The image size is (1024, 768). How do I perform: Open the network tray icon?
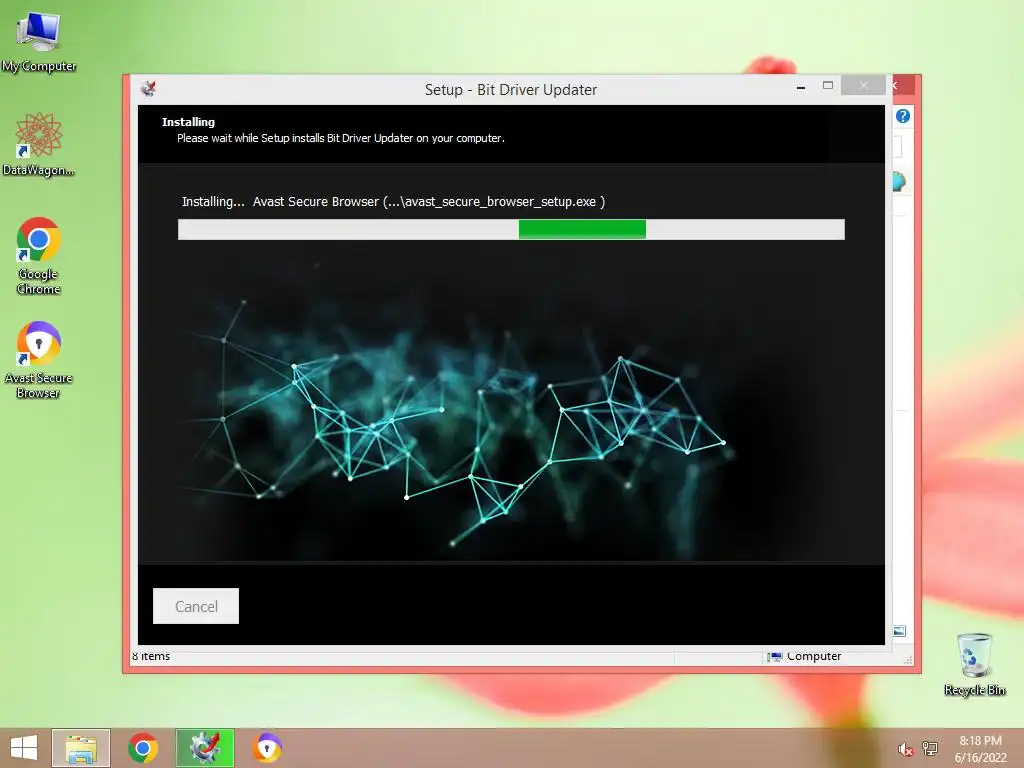pos(930,749)
